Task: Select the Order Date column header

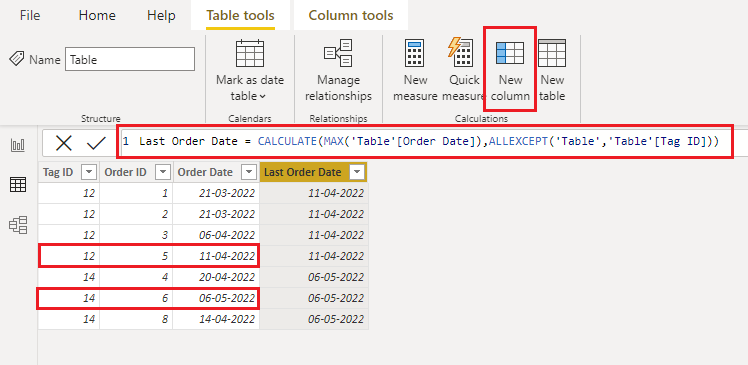Action: [205, 172]
